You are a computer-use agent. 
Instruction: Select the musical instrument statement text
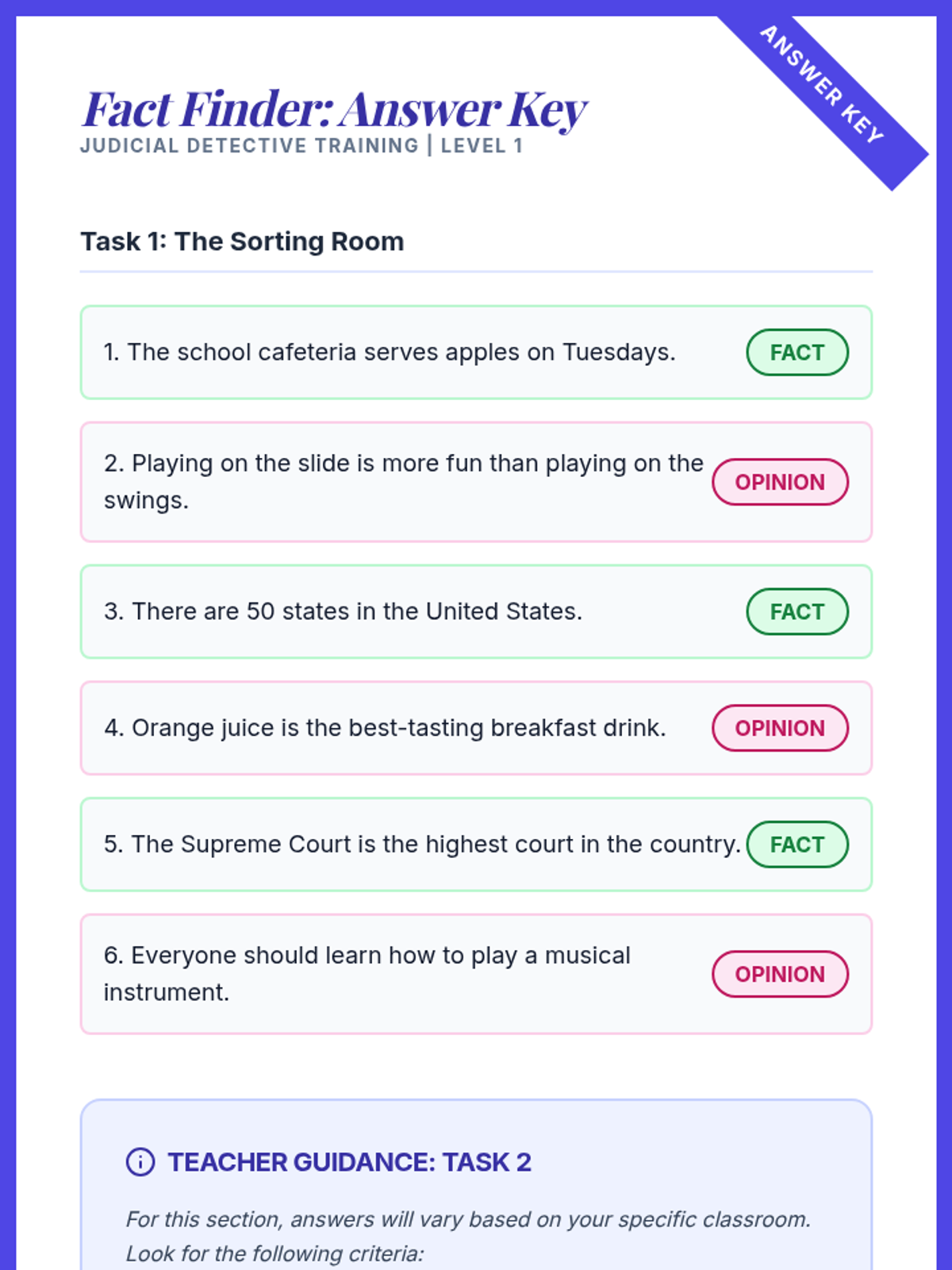pos(367,974)
